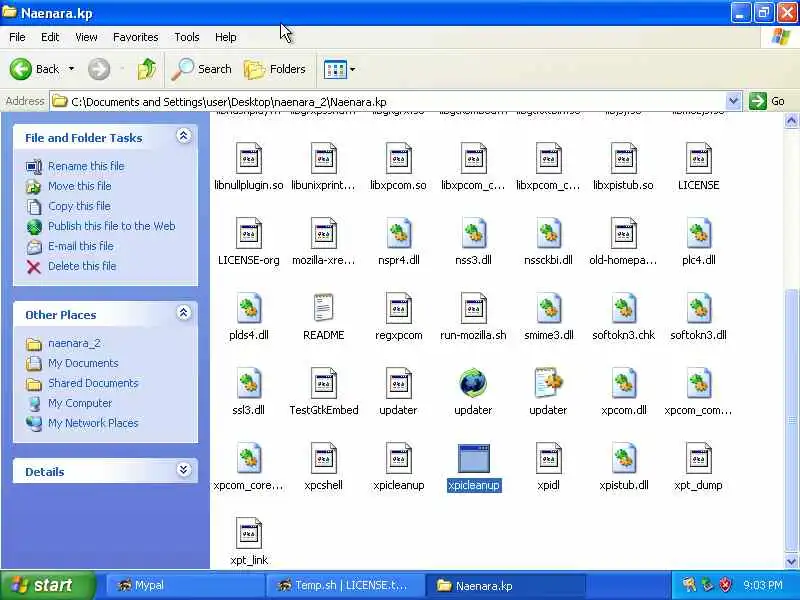Image resolution: width=800 pixels, height=600 pixels.
Task: Go up one folder level
Action: click(x=147, y=69)
